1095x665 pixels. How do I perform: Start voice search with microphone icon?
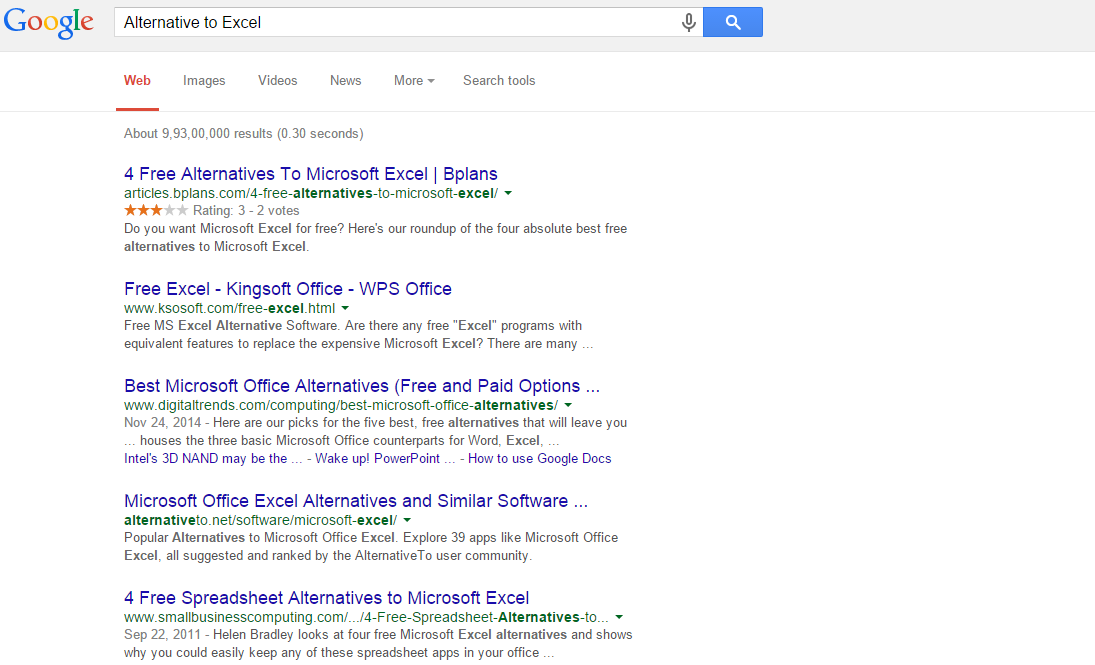[x=689, y=22]
